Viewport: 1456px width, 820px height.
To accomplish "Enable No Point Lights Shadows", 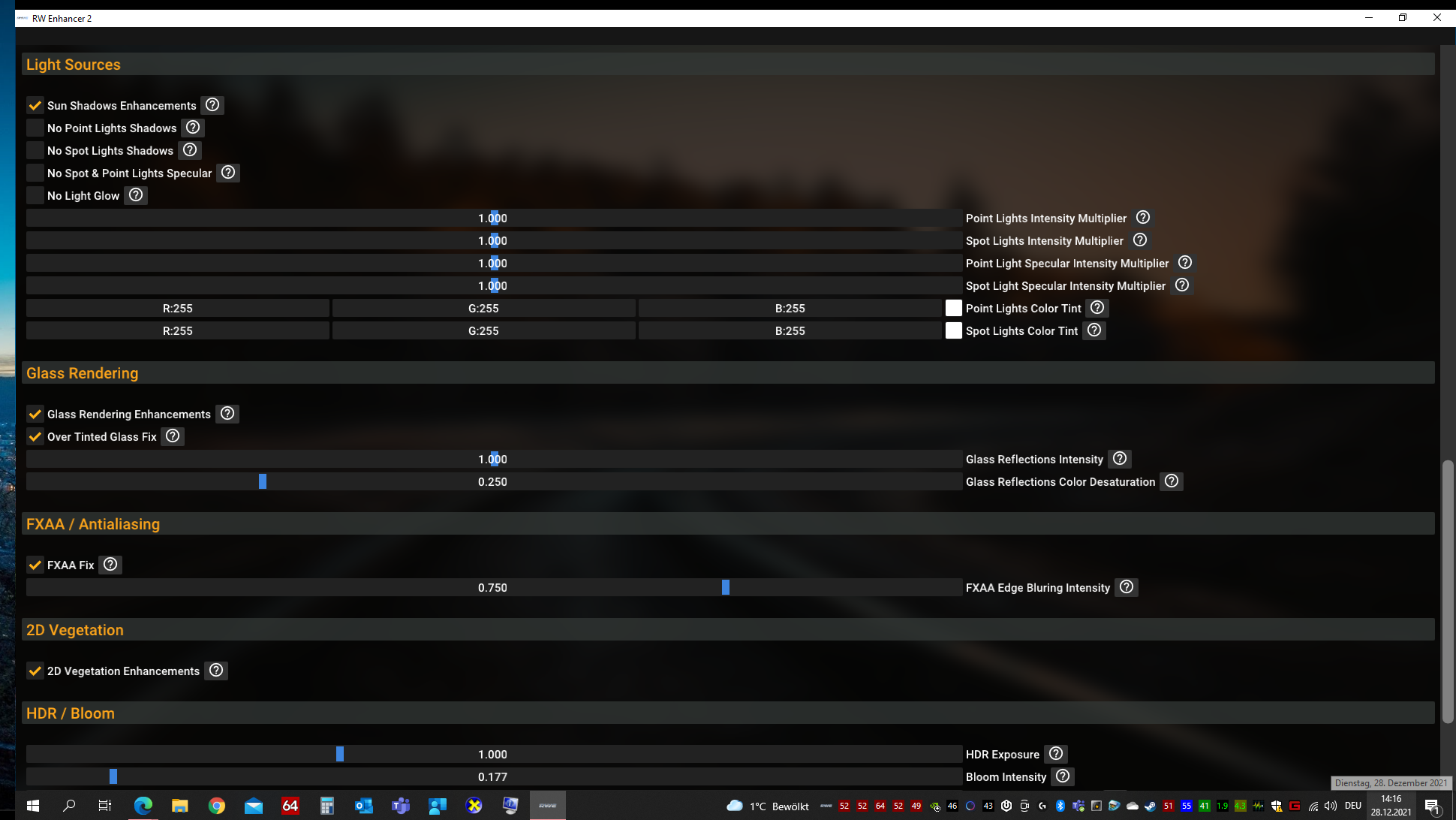I will [35, 128].
